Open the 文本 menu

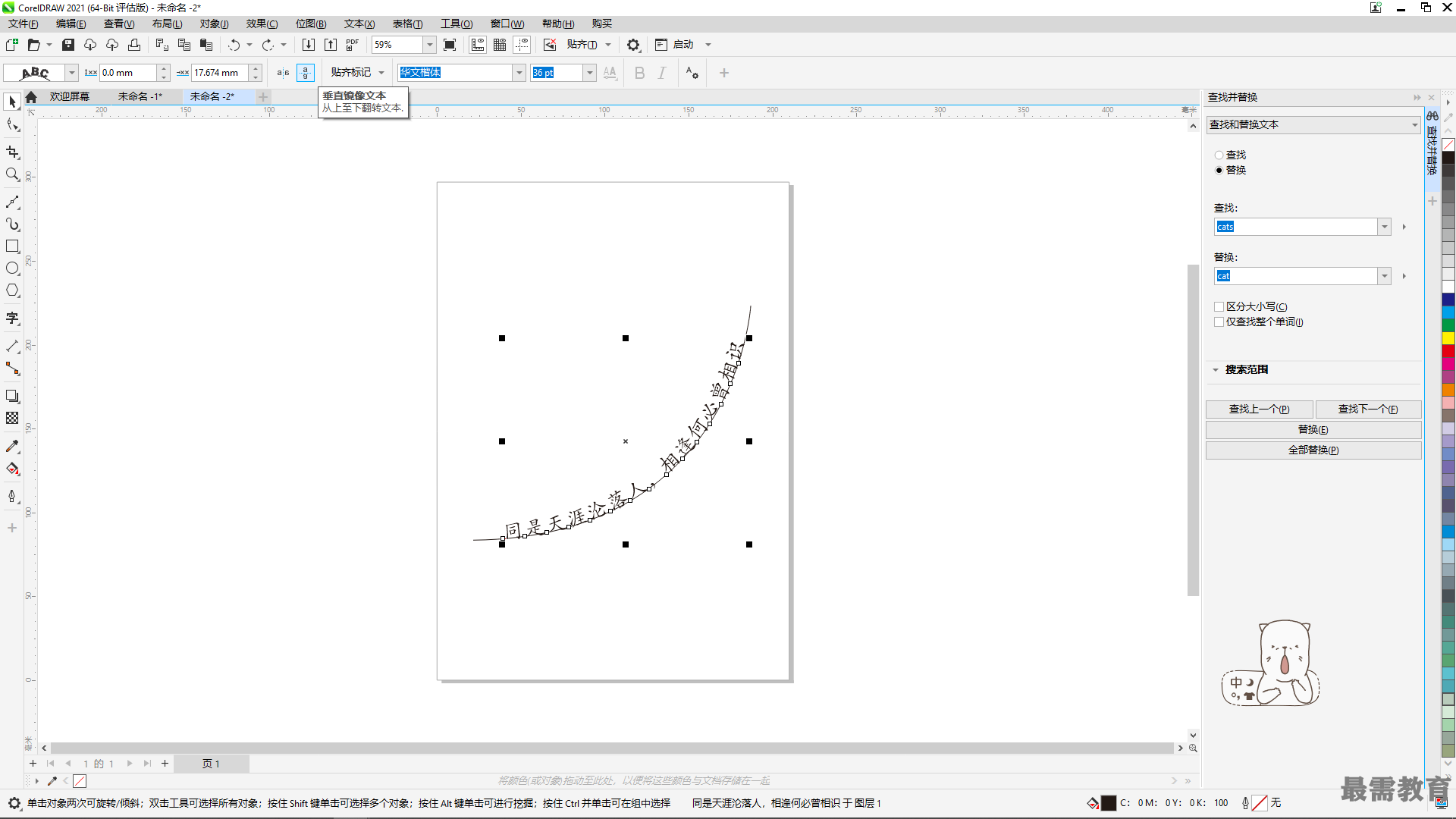359,24
